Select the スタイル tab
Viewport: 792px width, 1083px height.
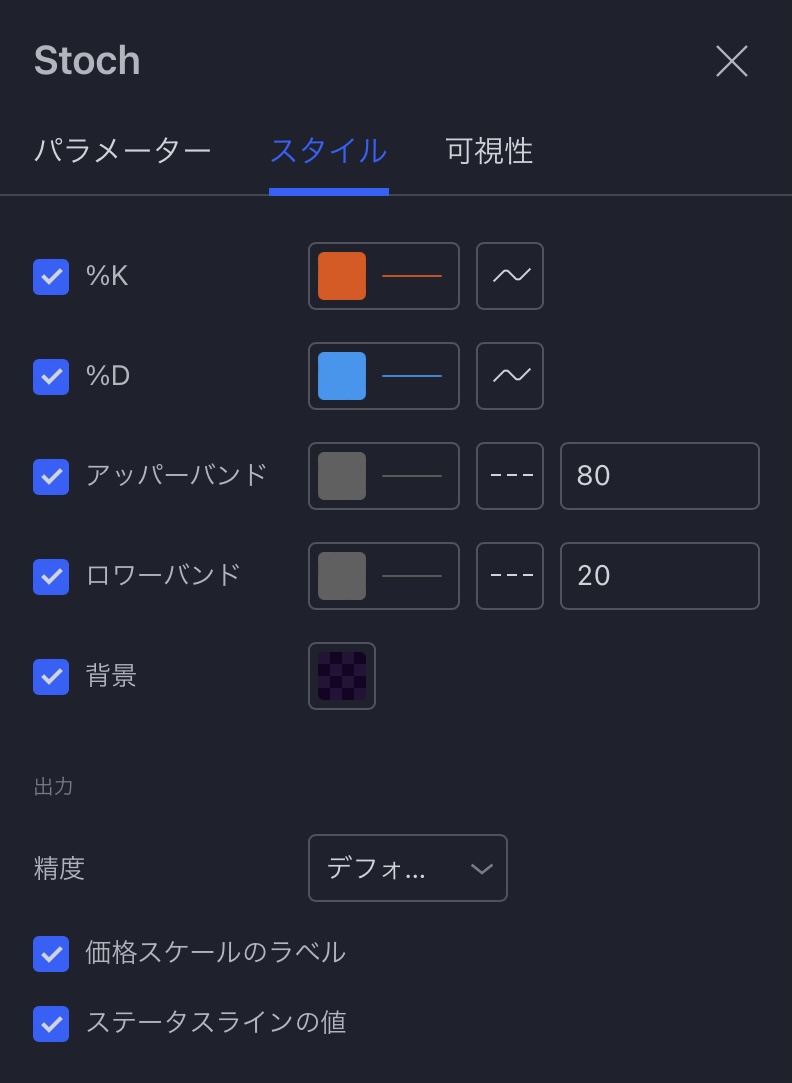coord(328,152)
